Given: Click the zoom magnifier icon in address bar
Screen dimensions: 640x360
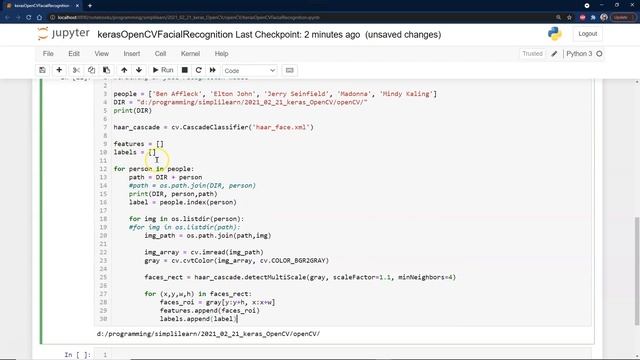Looking at the screenshot, I should [x=558, y=18].
